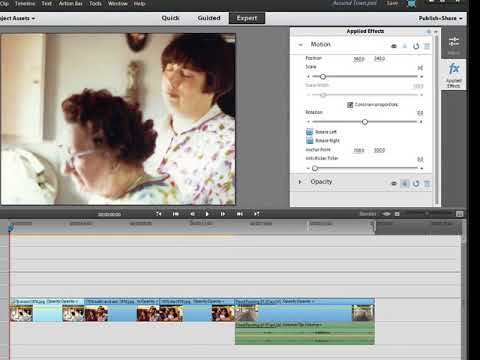Click the current timecode display

(109, 214)
